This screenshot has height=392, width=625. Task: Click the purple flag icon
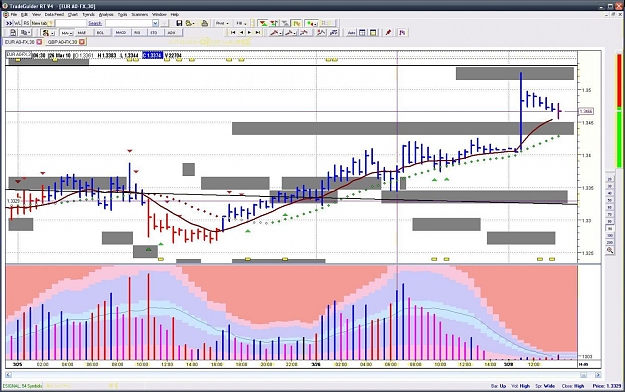(402, 33)
